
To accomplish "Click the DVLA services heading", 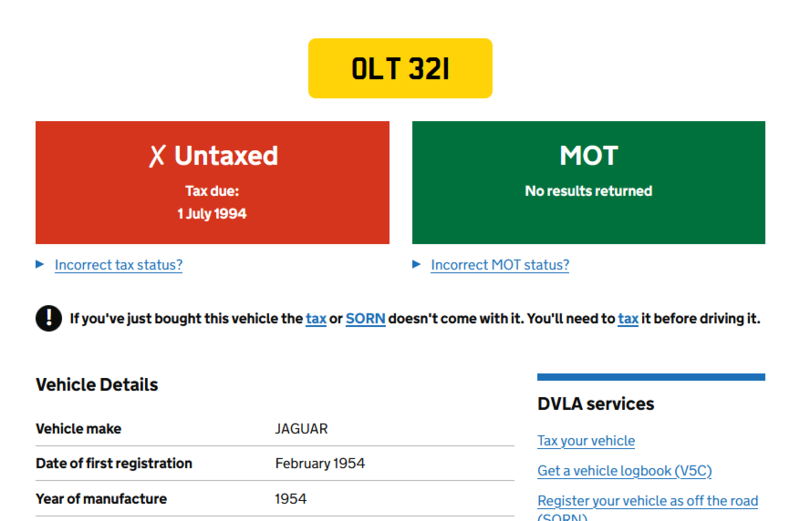I will coord(596,404).
